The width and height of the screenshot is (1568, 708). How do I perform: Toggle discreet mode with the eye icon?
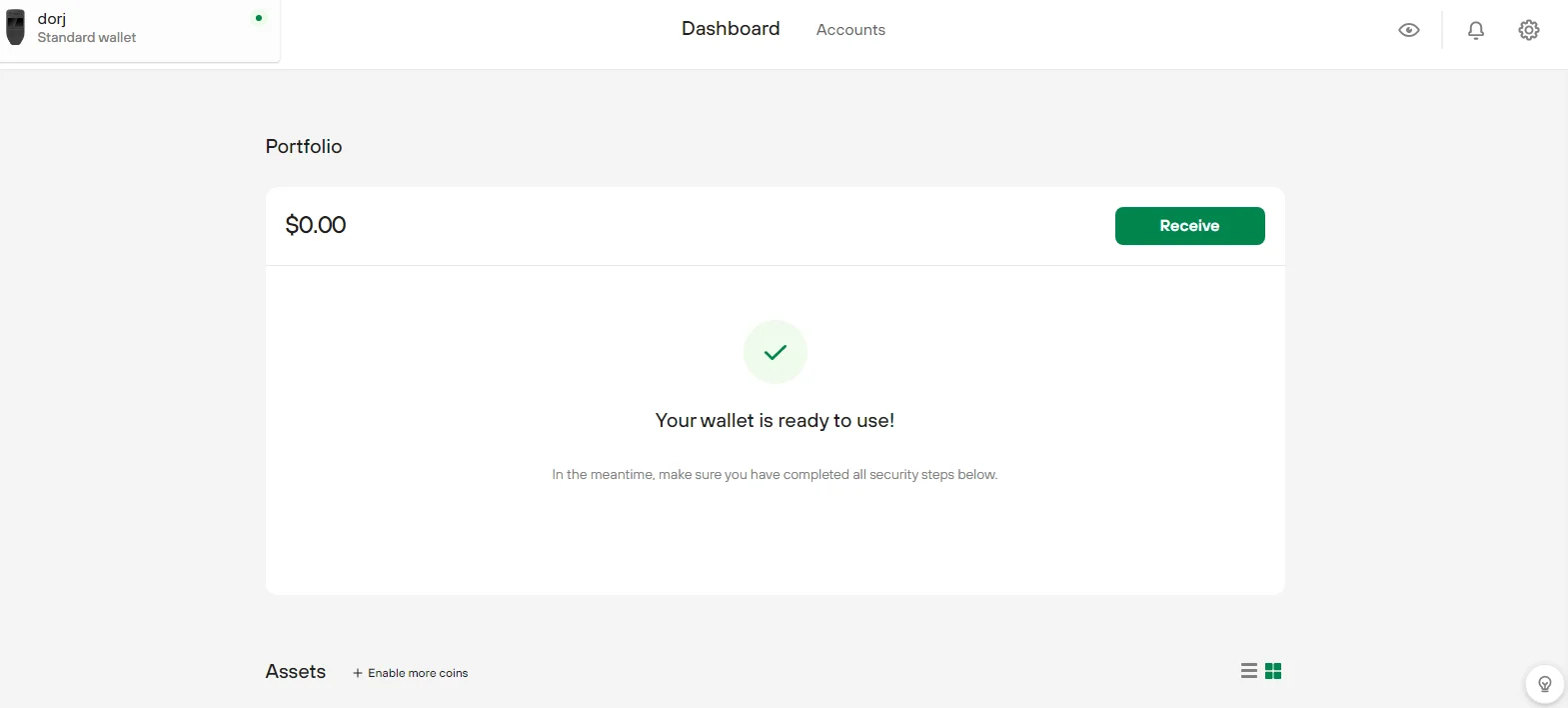(x=1408, y=30)
